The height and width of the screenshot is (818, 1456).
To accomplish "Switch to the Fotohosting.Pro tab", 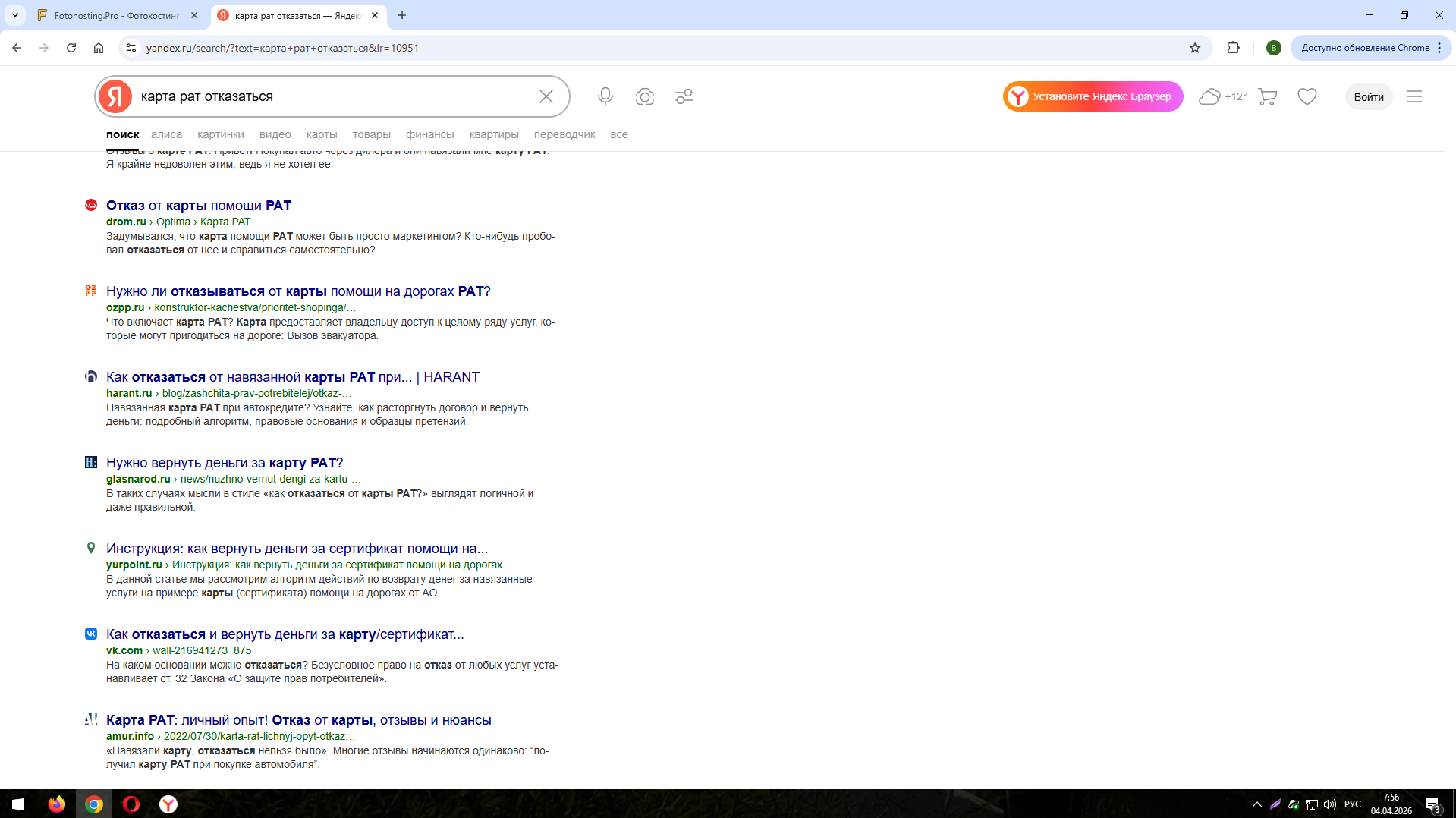I will point(118,15).
